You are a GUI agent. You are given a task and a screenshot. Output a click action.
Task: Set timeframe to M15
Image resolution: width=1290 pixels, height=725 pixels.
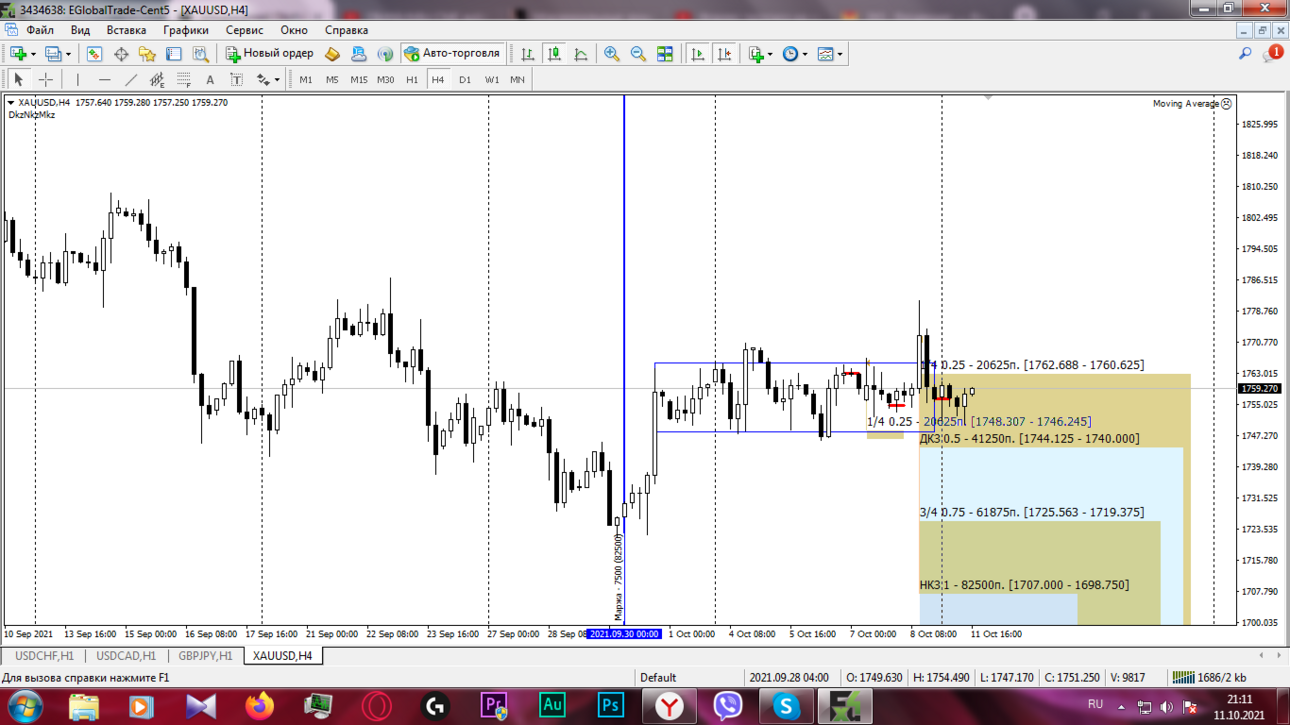point(358,80)
